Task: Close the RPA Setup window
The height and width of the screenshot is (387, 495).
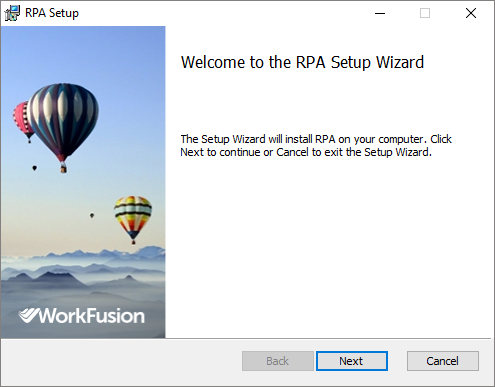Action: click(471, 13)
